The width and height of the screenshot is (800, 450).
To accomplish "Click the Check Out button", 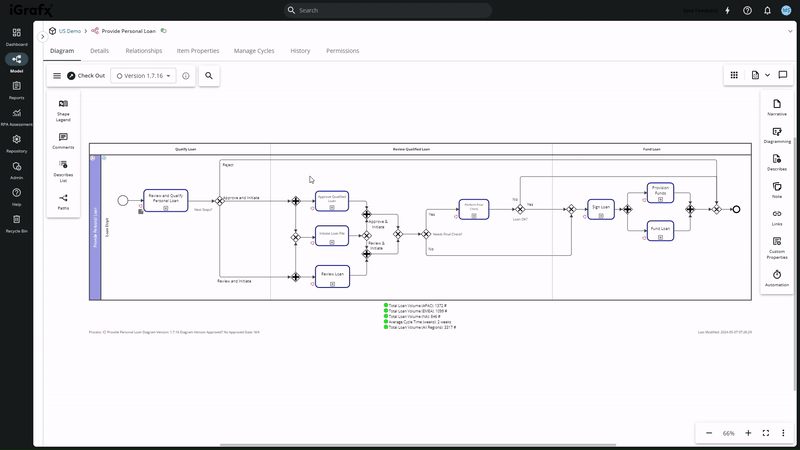I will 86,75.
